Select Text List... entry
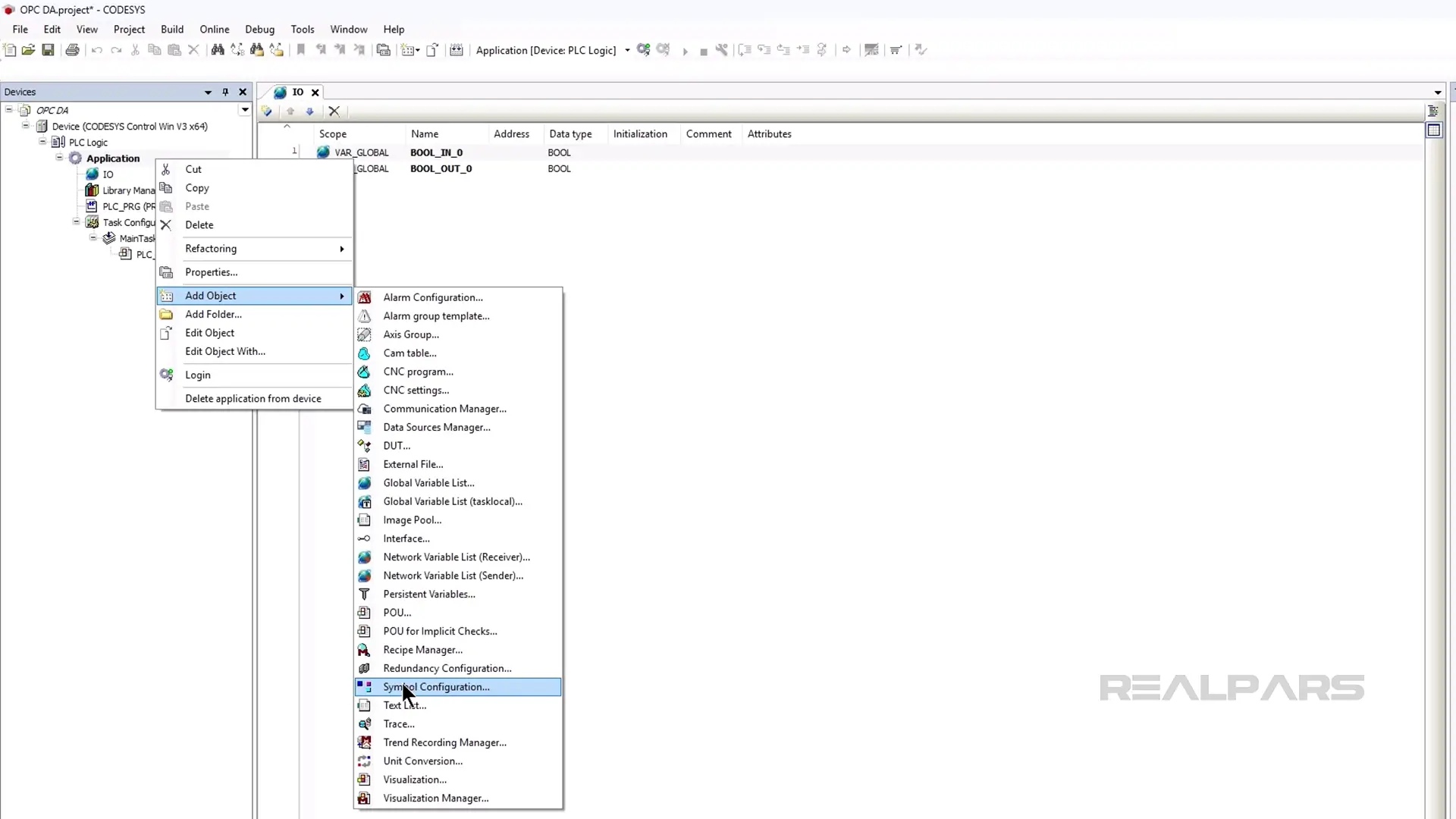Image resolution: width=1456 pixels, height=819 pixels. point(458,705)
